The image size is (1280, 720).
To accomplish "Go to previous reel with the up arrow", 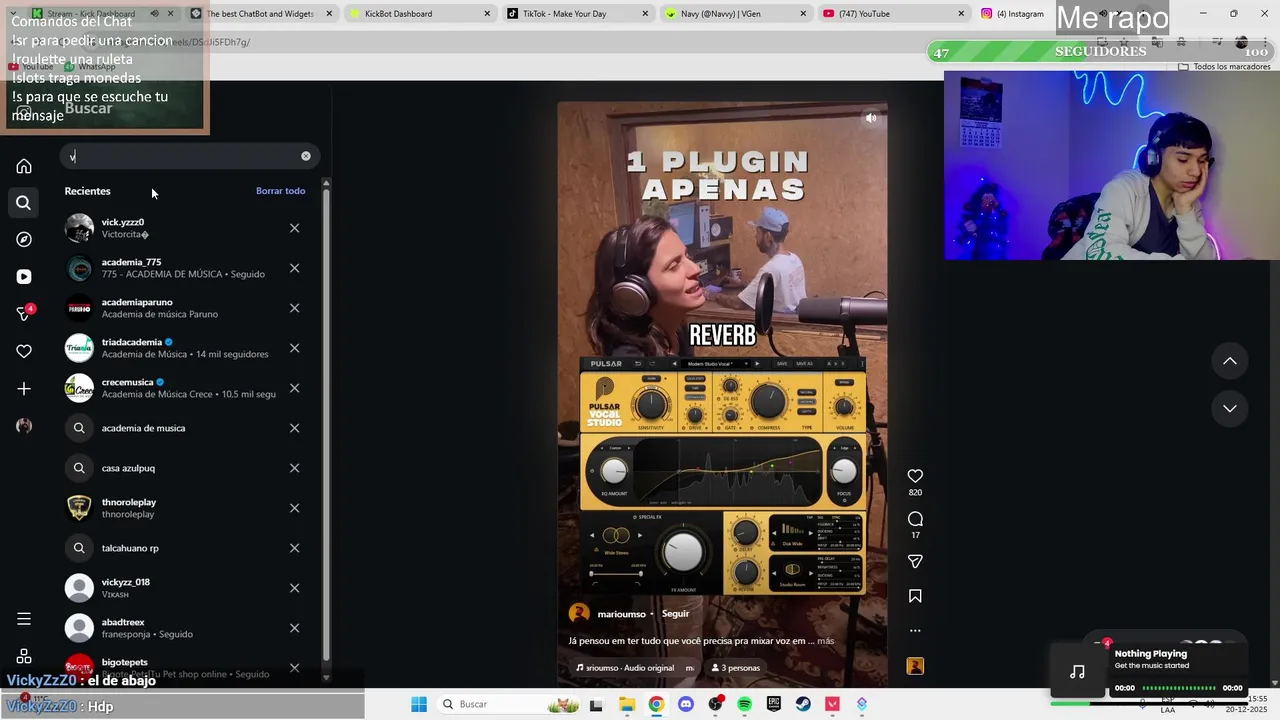I will tap(1230, 361).
